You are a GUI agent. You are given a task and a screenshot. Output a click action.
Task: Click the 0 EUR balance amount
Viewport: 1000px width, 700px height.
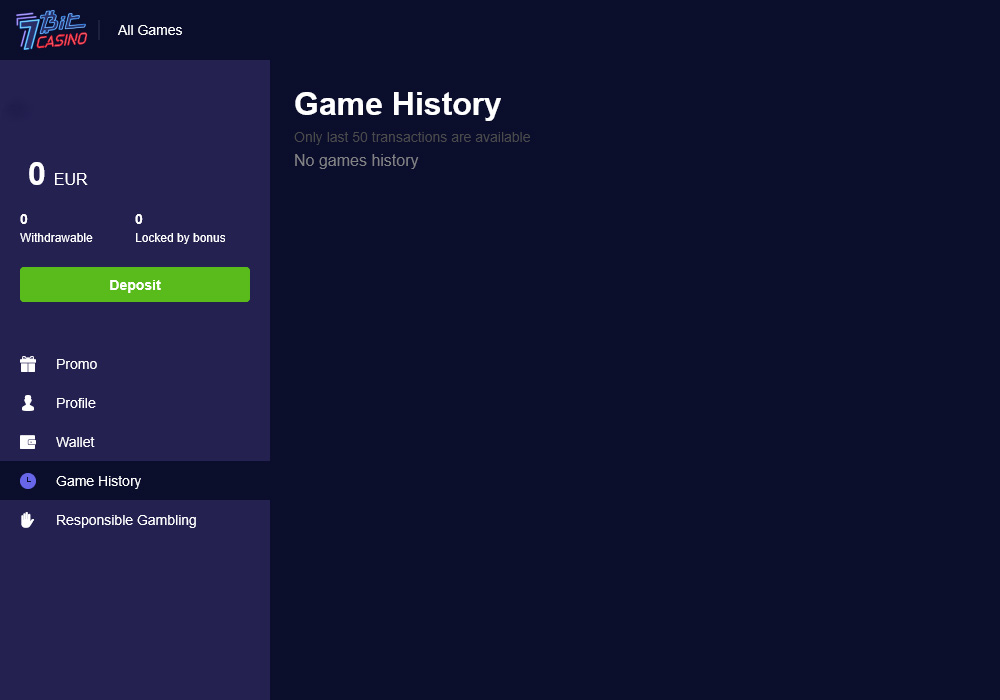point(37,175)
